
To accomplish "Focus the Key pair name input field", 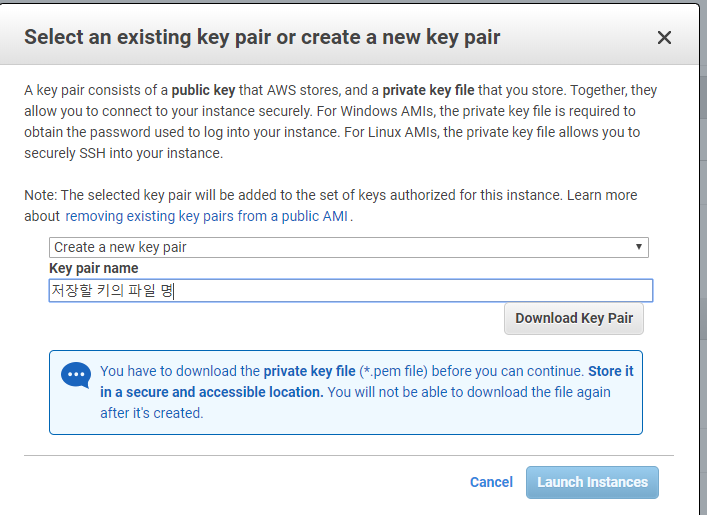I will (350, 290).
